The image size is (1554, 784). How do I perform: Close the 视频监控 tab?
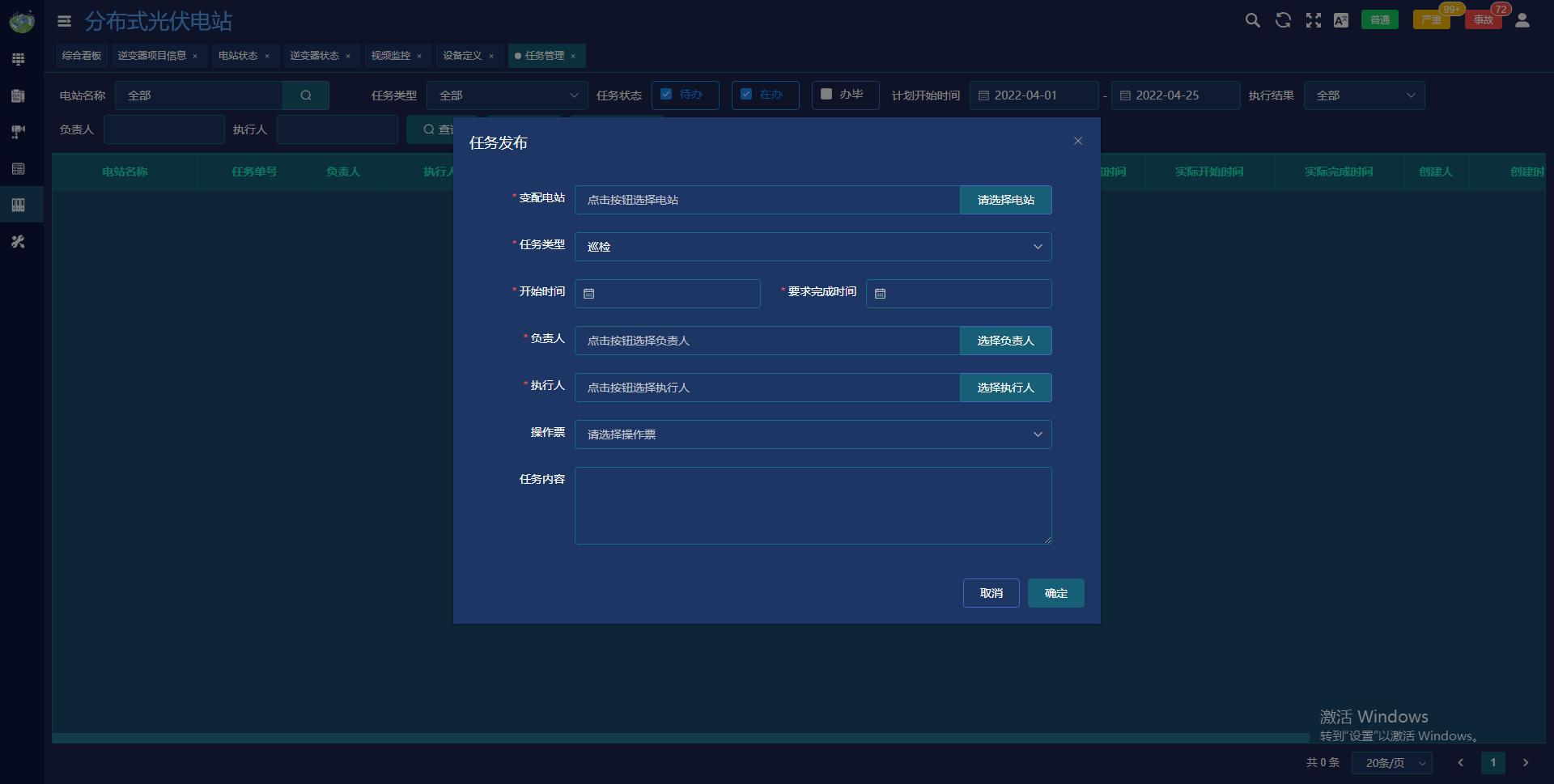click(419, 56)
